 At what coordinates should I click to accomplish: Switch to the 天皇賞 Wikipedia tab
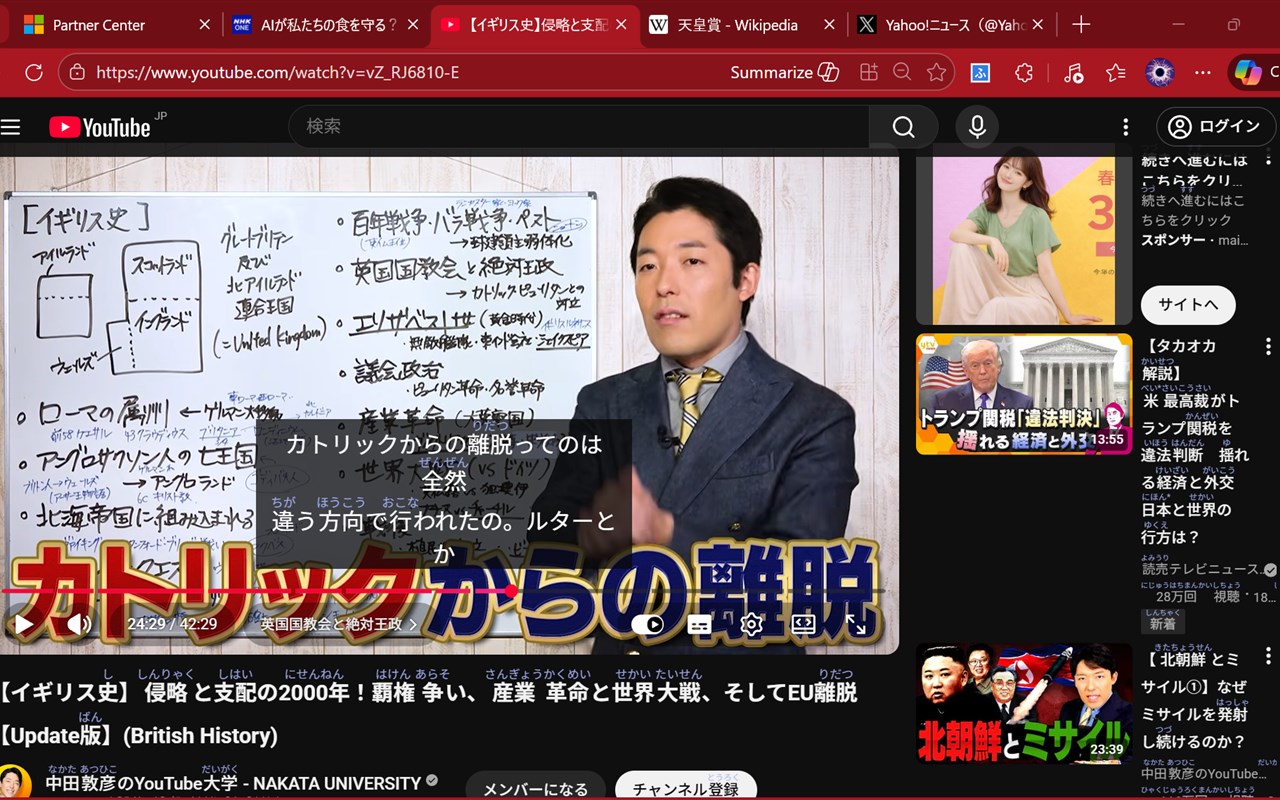[x=742, y=25]
